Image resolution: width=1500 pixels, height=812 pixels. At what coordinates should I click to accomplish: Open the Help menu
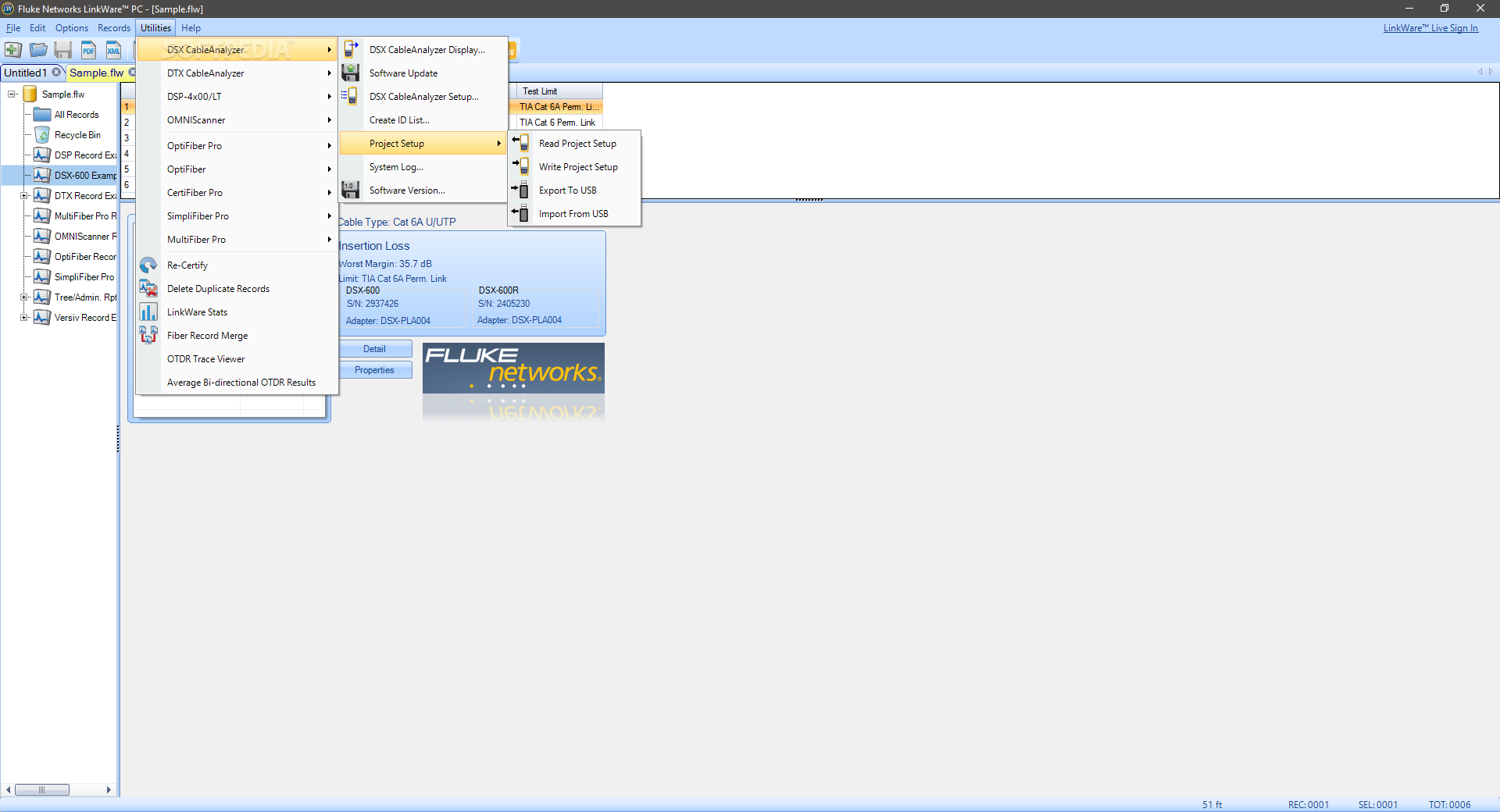click(191, 27)
